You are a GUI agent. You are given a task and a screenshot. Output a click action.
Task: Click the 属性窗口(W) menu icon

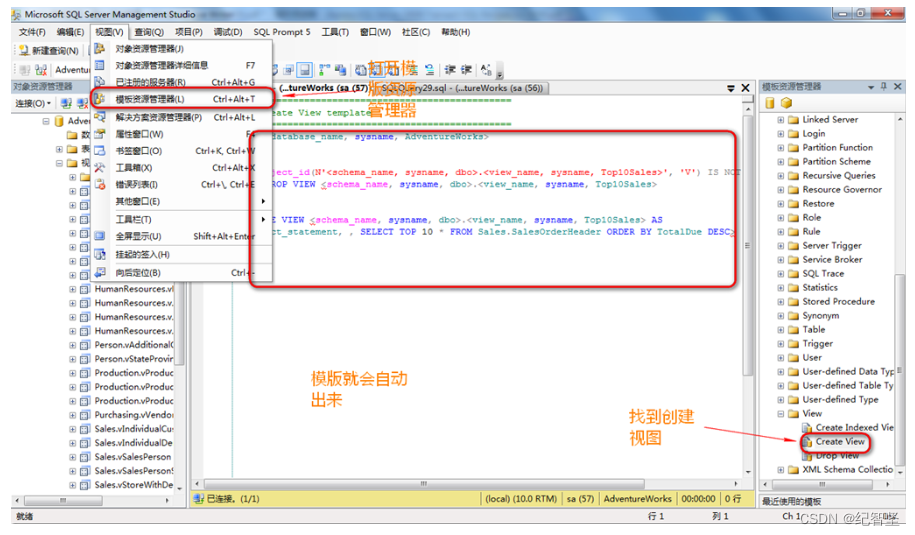pos(100,134)
